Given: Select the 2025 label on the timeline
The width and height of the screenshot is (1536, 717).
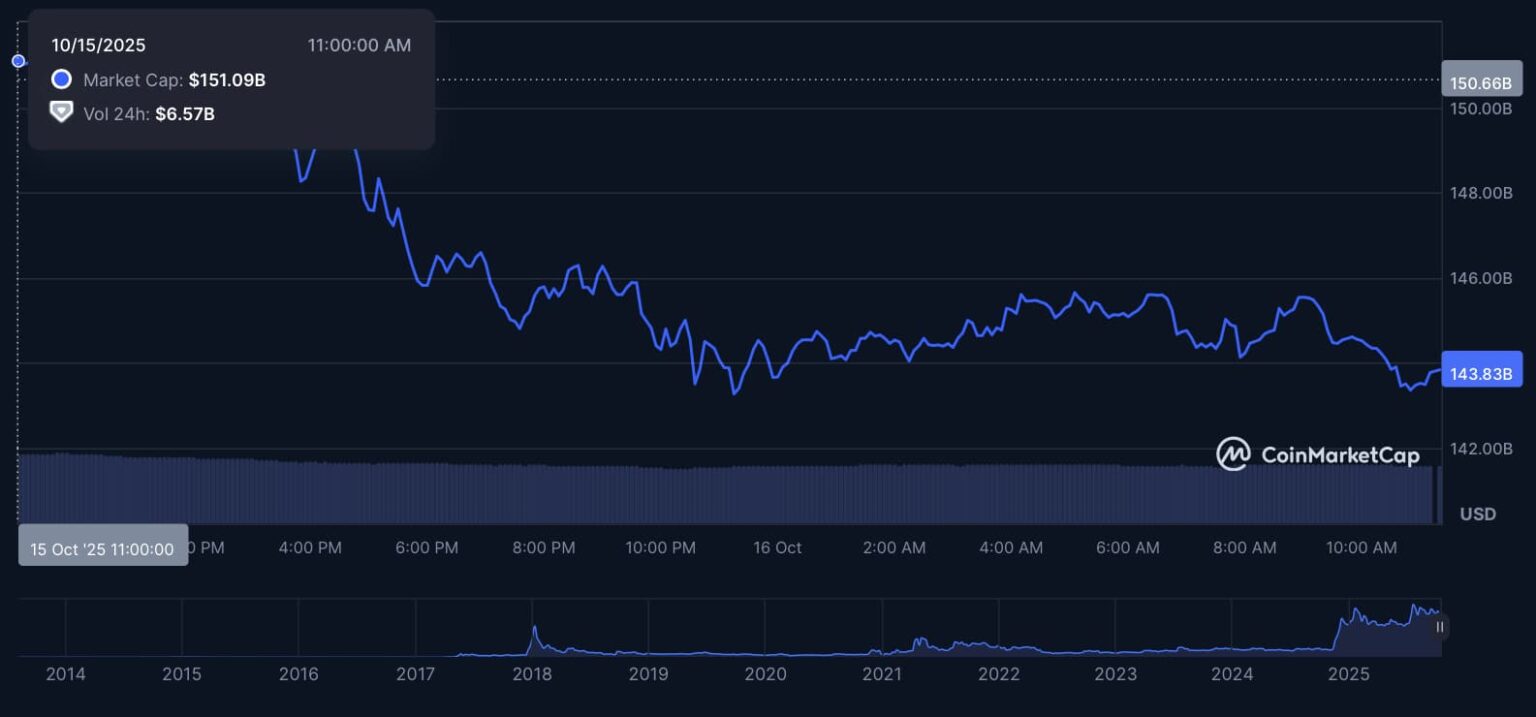Looking at the screenshot, I should [x=1350, y=675].
